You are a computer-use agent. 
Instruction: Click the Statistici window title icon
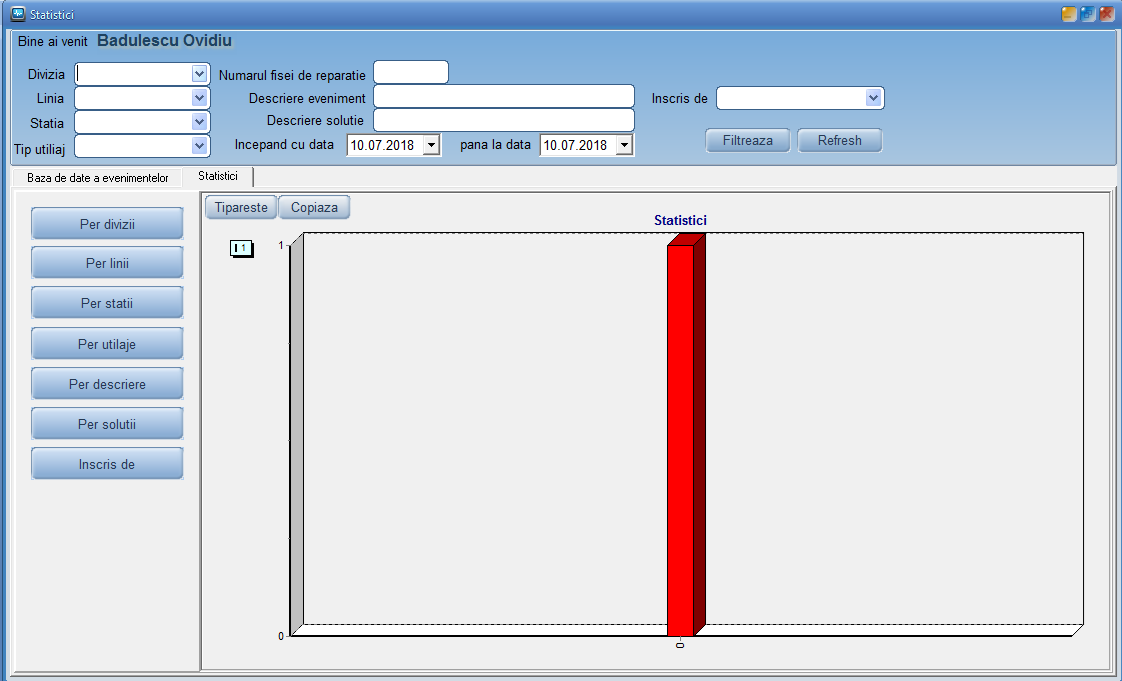[17, 14]
